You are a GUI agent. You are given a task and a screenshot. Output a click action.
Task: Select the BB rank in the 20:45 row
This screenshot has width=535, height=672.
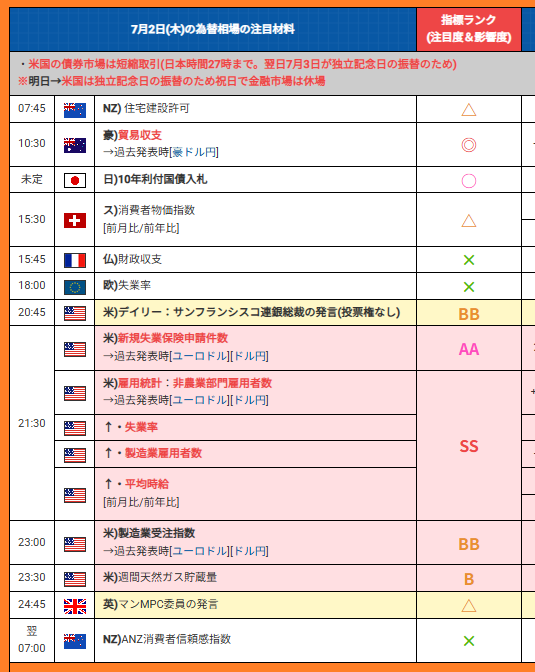click(469, 314)
